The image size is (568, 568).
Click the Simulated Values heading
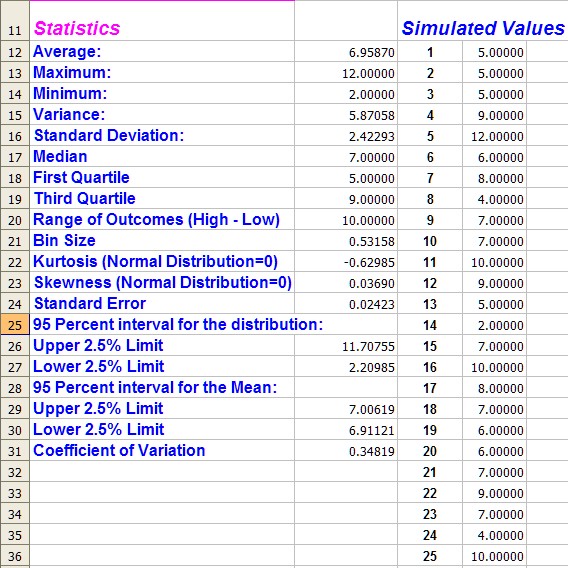[x=483, y=28]
